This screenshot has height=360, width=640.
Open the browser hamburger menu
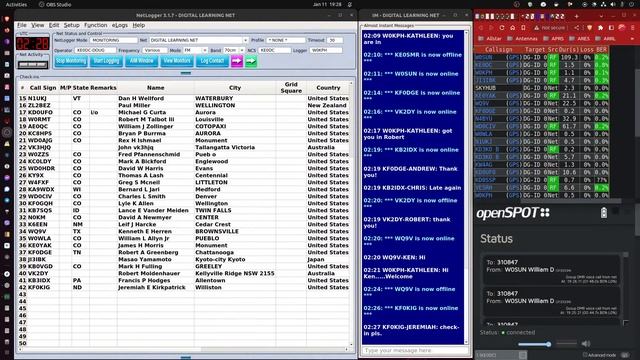(633, 28)
